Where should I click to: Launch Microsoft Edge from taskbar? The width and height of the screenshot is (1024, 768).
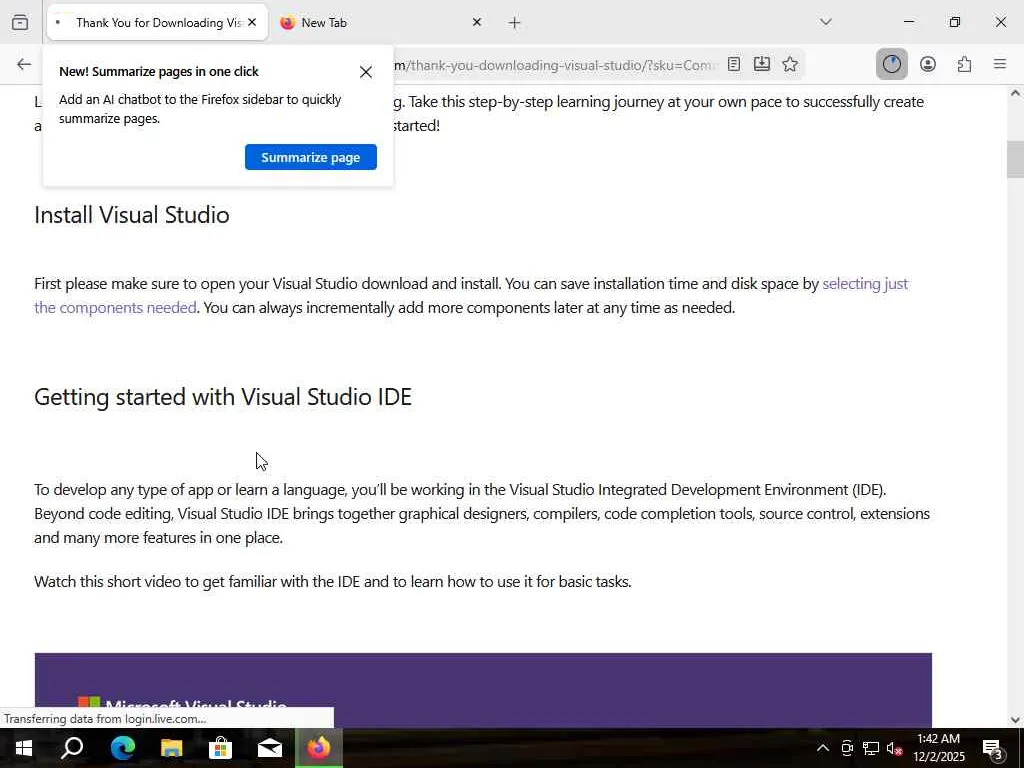[x=122, y=748]
